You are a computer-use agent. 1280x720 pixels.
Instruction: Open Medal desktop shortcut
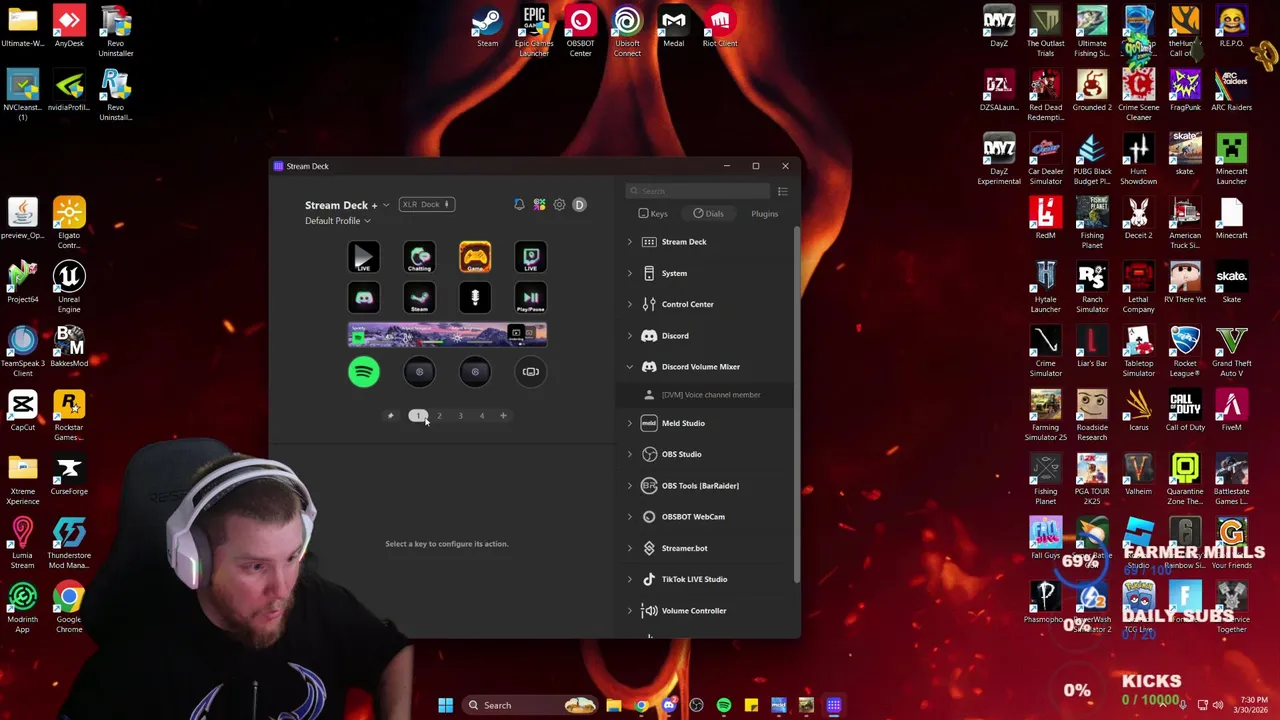(x=673, y=27)
